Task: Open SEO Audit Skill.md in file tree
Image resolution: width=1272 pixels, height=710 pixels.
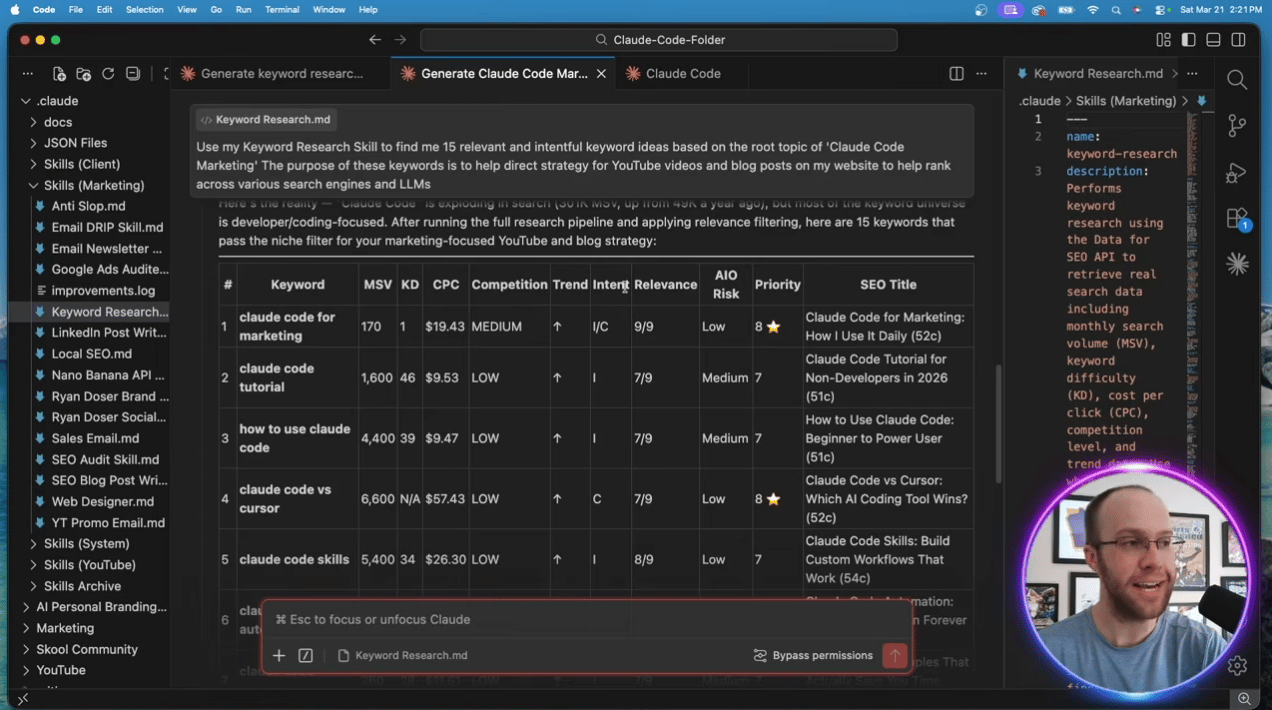Action: (105, 459)
